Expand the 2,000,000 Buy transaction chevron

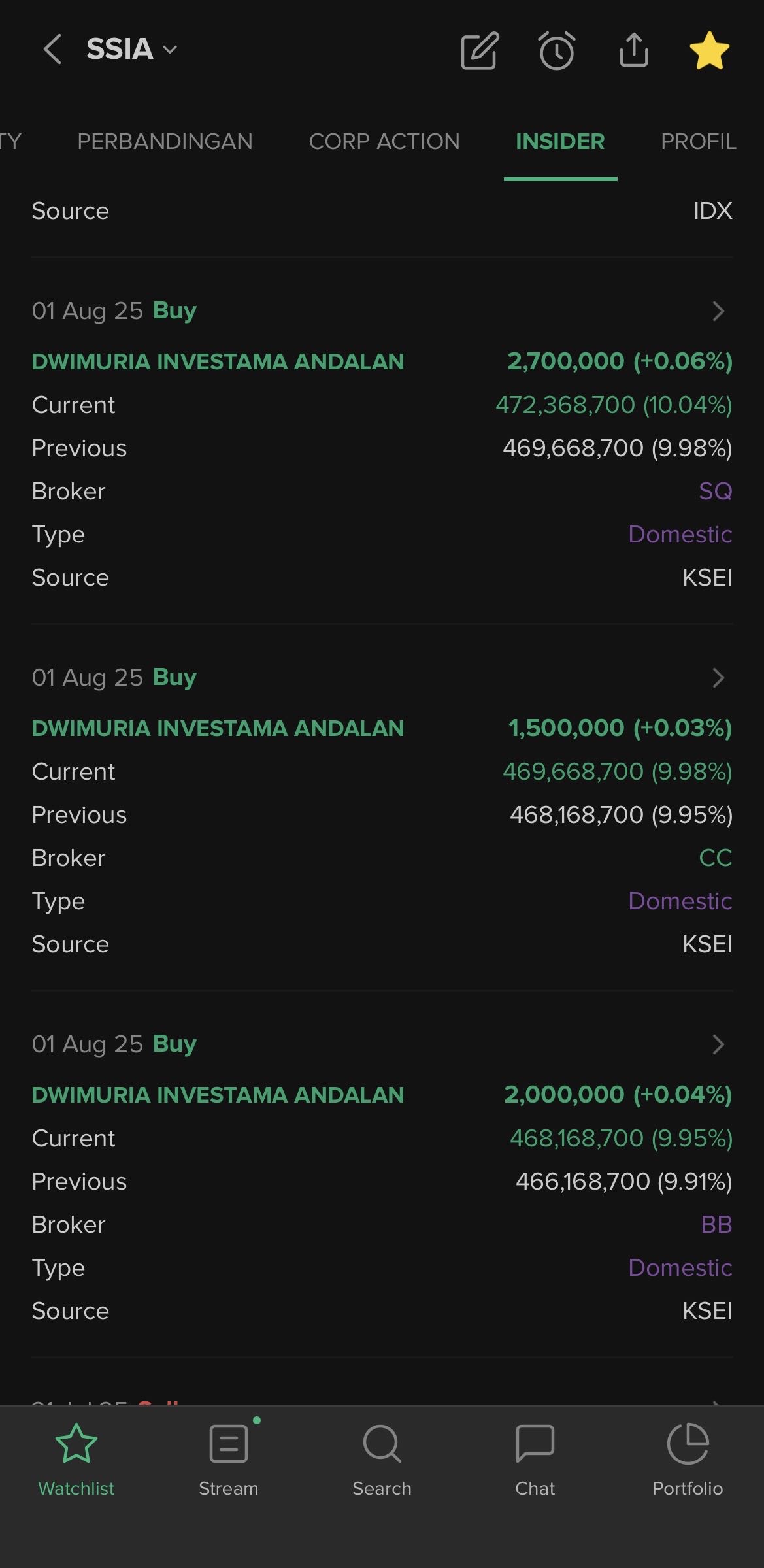pos(718,1044)
